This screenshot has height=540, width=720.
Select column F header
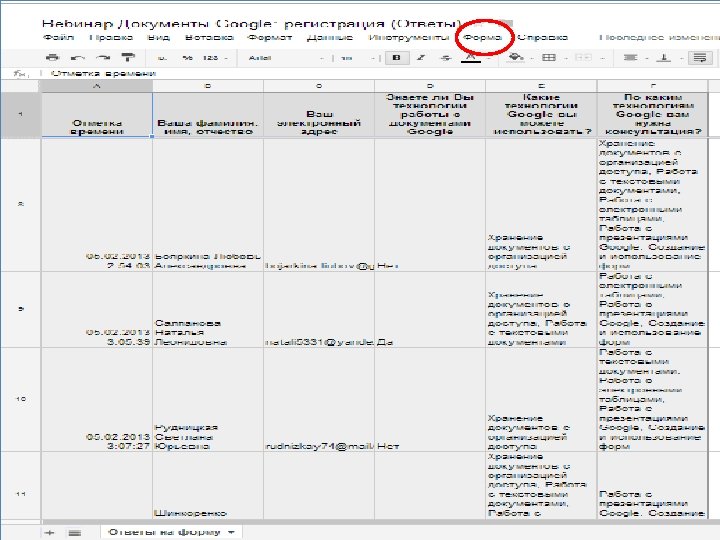(652, 86)
